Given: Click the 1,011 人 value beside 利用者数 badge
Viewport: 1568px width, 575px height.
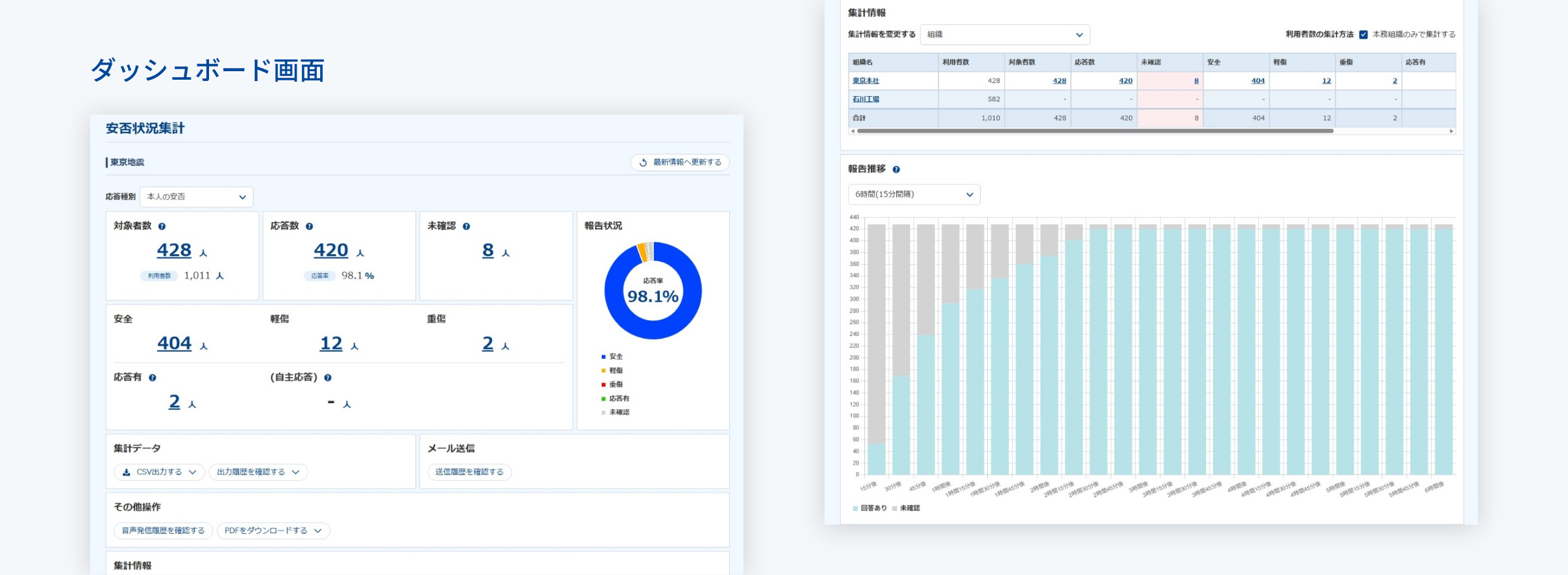Looking at the screenshot, I should [x=204, y=276].
